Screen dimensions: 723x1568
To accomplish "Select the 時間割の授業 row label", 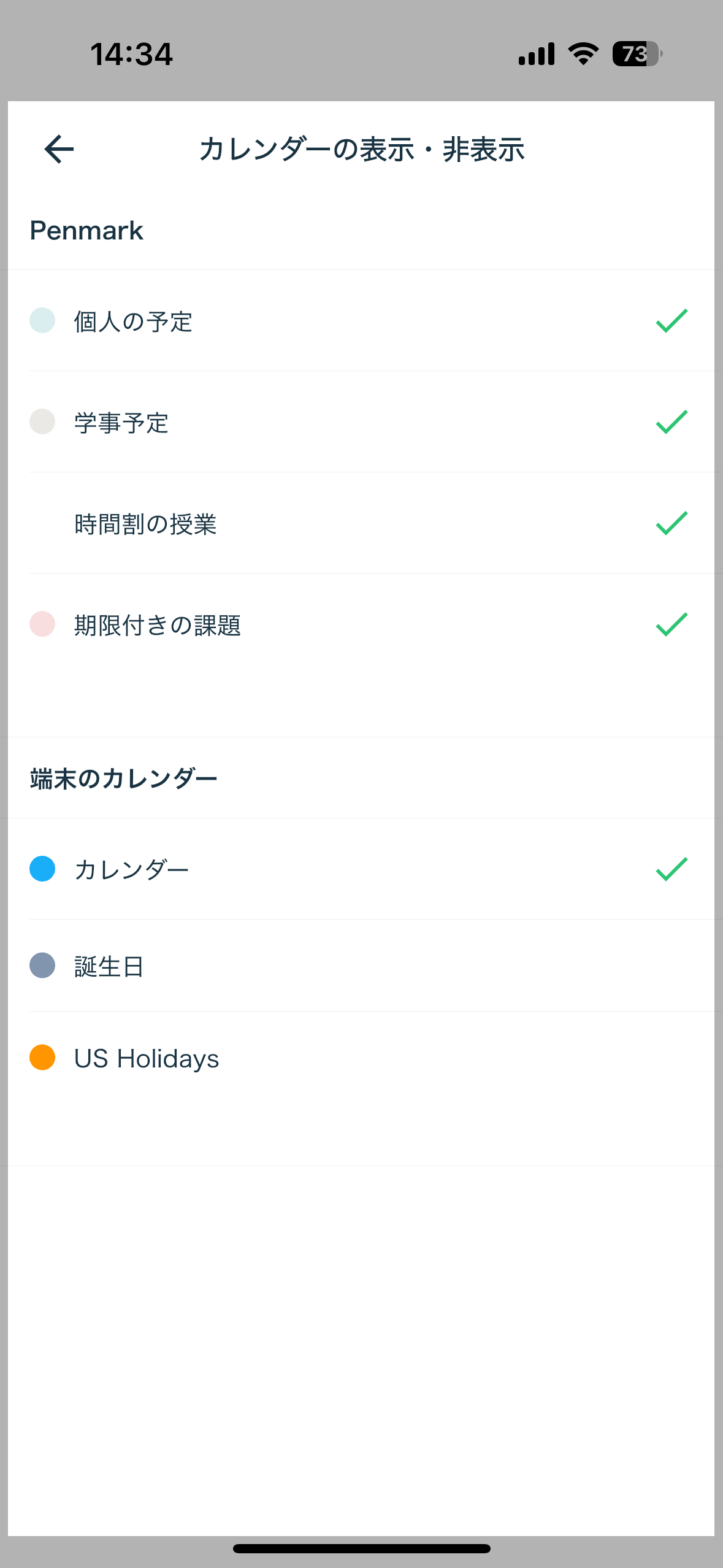I will [x=145, y=525].
